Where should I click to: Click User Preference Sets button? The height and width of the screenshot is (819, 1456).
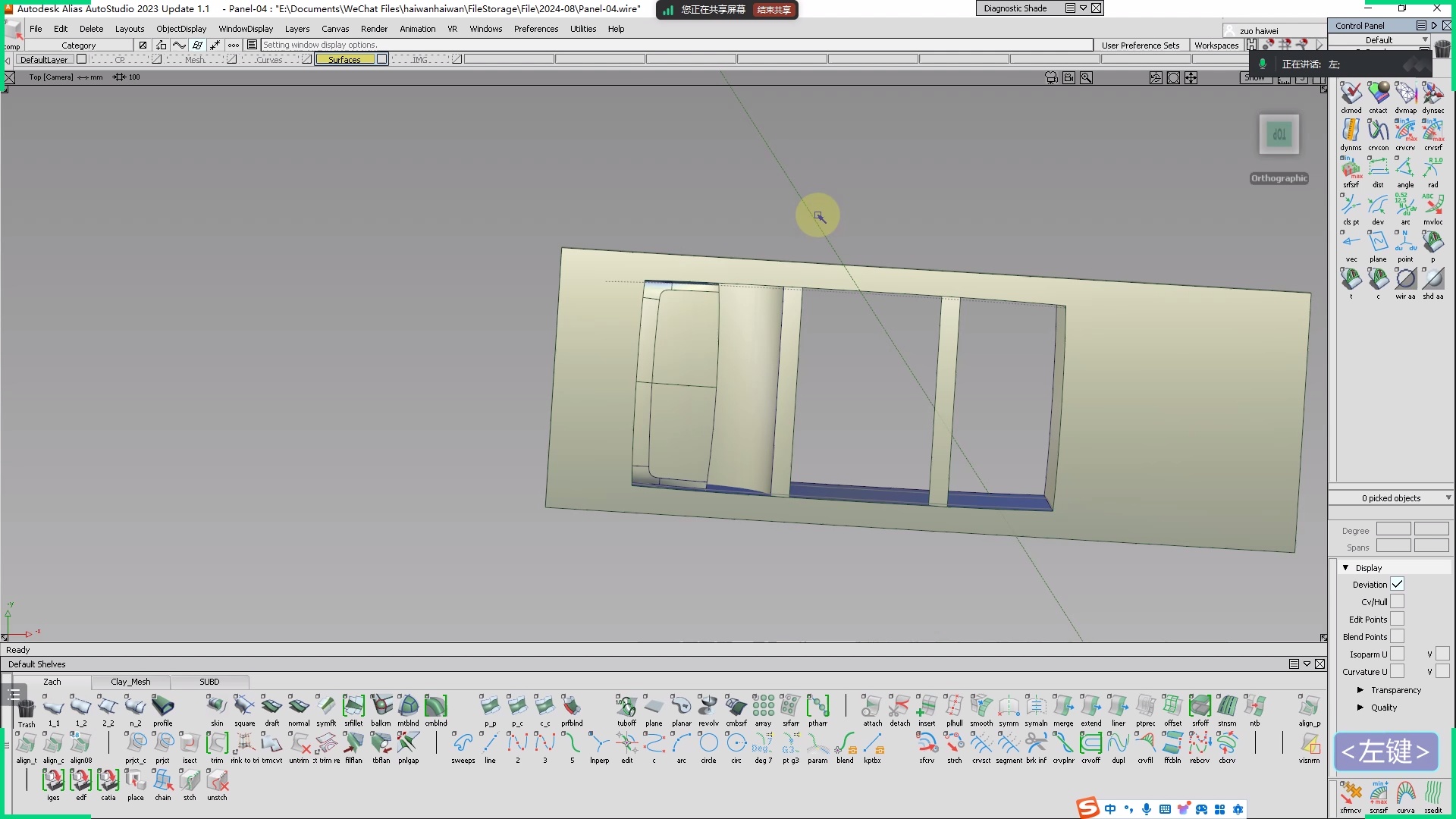pos(1140,45)
